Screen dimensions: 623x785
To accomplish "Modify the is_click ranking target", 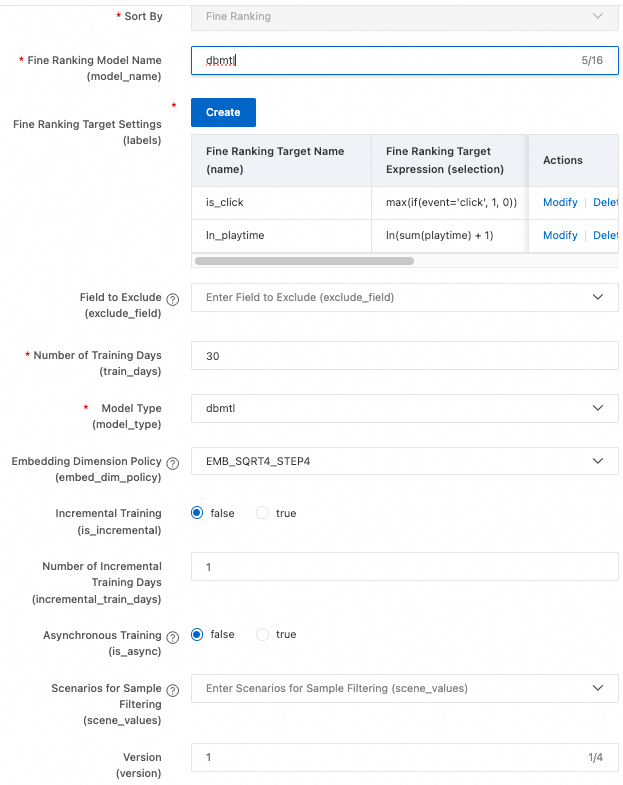I will tap(560, 202).
